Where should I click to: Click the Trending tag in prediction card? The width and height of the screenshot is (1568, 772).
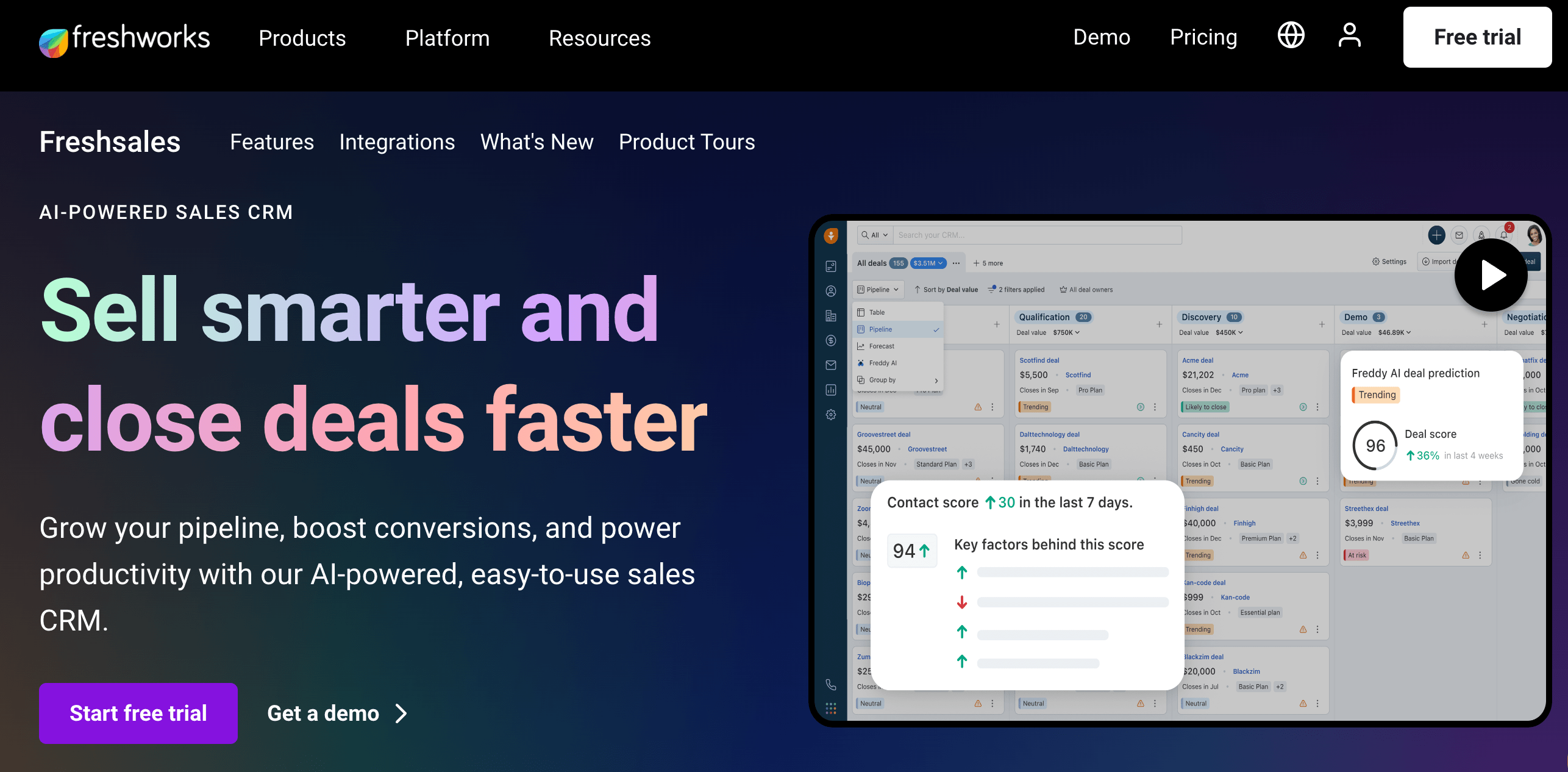point(1376,395)
